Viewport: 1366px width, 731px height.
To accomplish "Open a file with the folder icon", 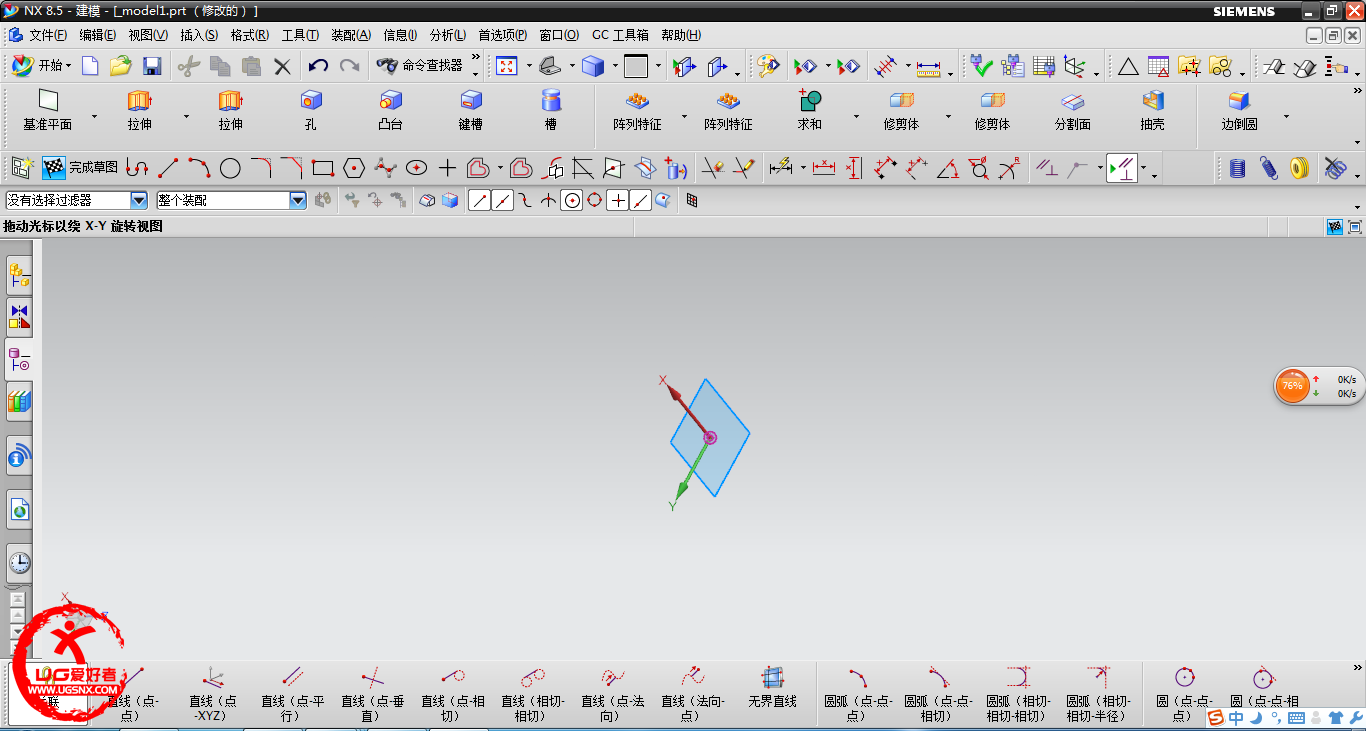I will click(121, 67).
